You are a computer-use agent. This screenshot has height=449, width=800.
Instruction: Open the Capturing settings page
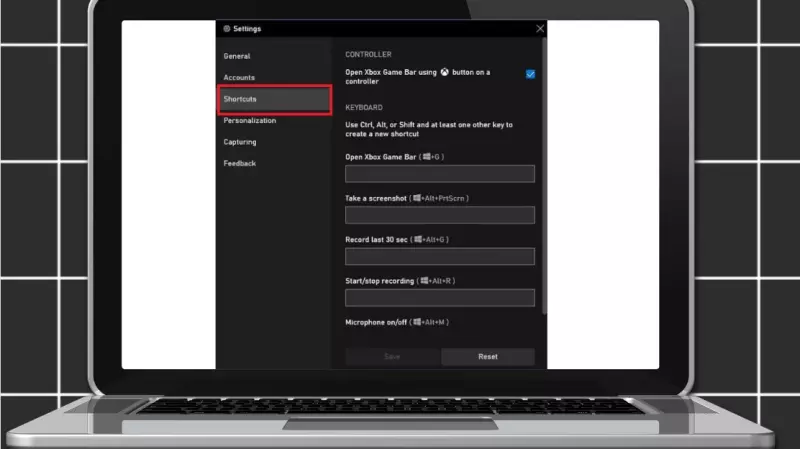[240, 142]
